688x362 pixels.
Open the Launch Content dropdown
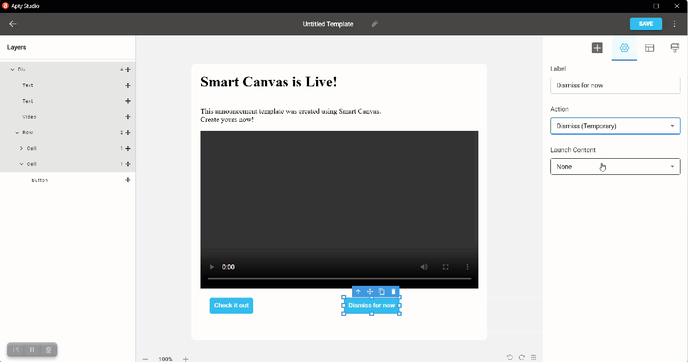(615, 167)
